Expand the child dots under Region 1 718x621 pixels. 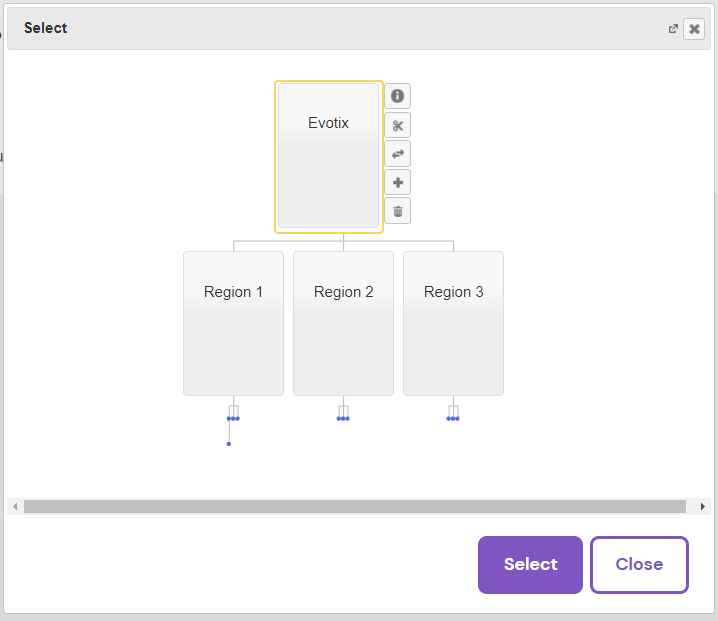click(233, 418)
